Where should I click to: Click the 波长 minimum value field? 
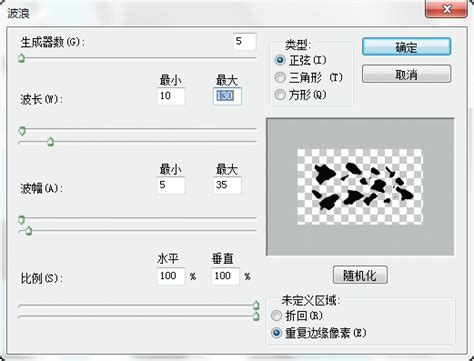pyautogui.click(x=171, y=96)
